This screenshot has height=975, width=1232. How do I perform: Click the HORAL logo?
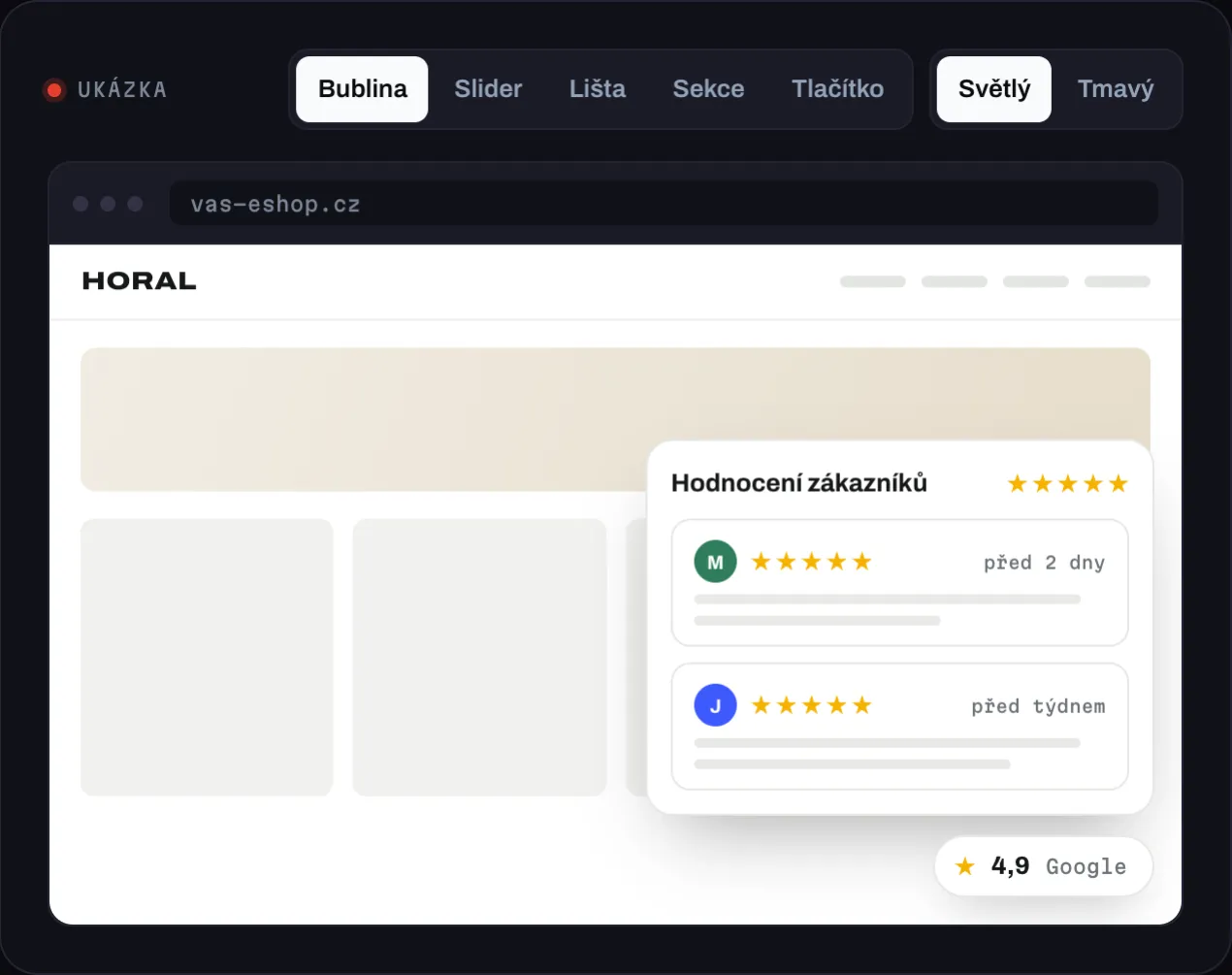point(140,281)
